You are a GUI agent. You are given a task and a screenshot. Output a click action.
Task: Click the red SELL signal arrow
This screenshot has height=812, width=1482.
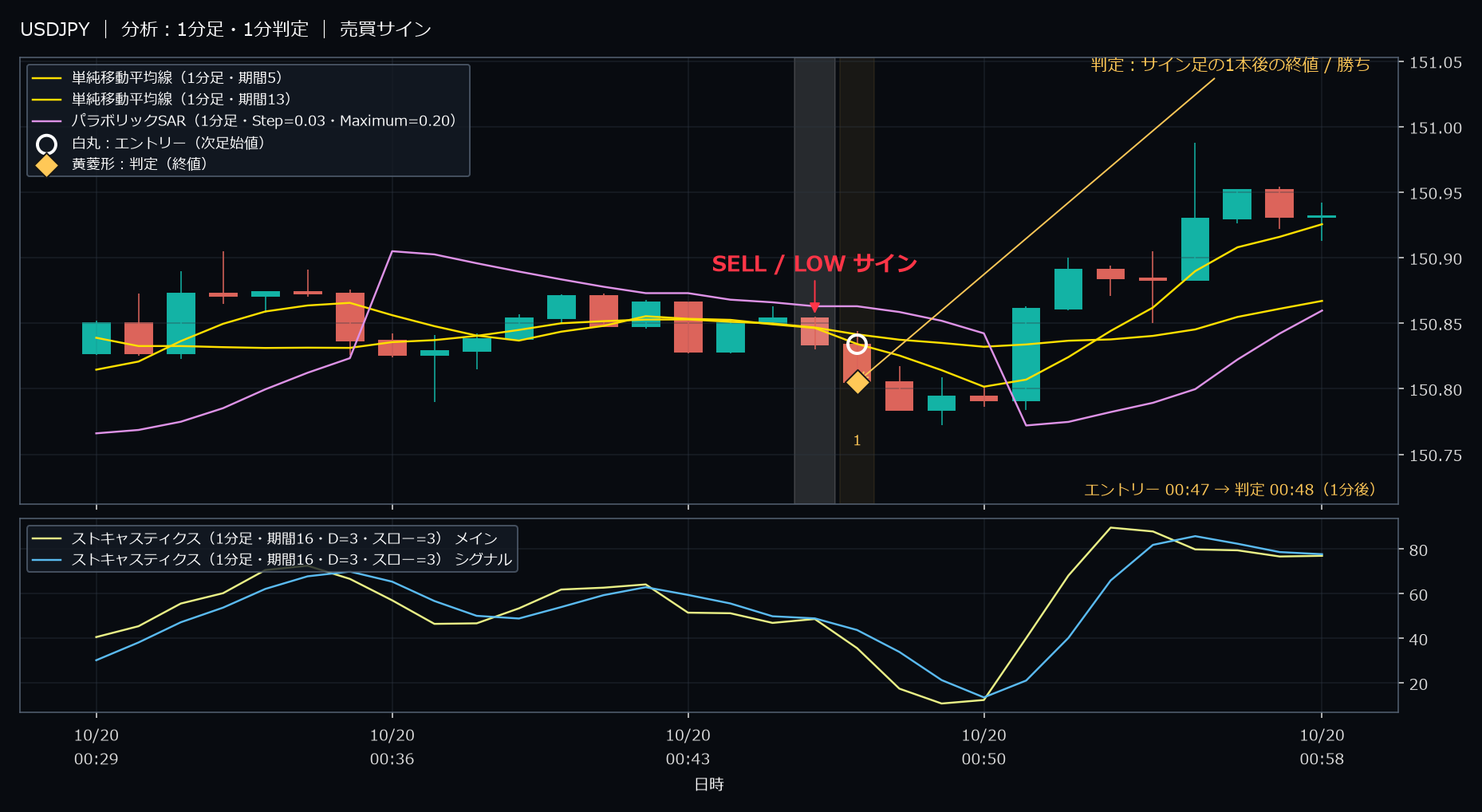(814, 297)
